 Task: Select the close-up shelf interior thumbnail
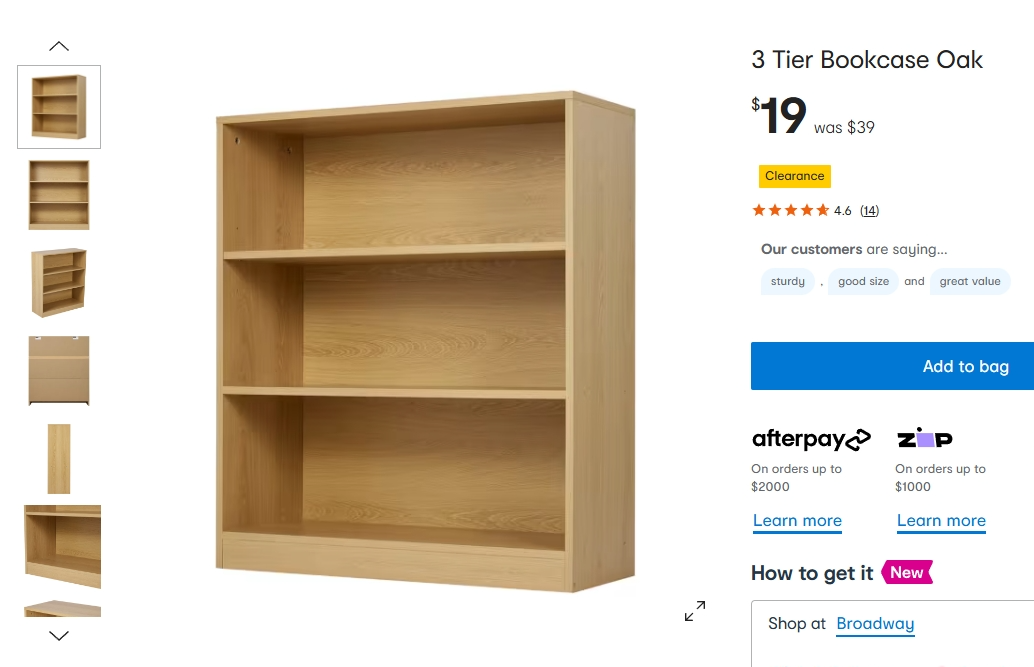click(62, 546)
